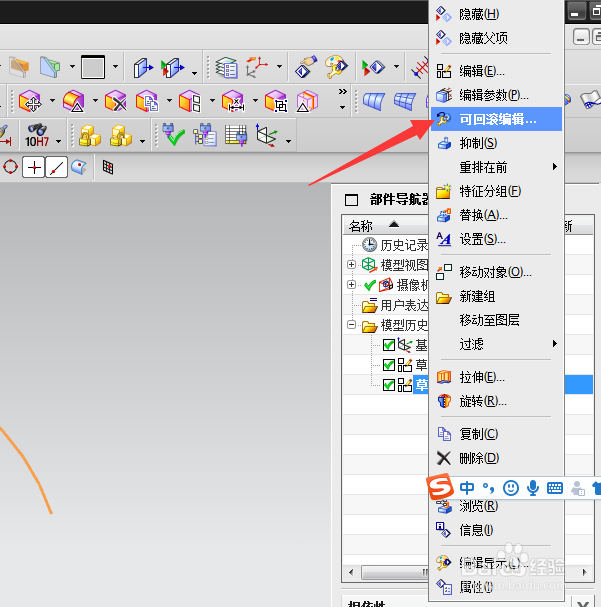Click the copy face cube icon
Screen dimensions: 601x607
(147, 101)
